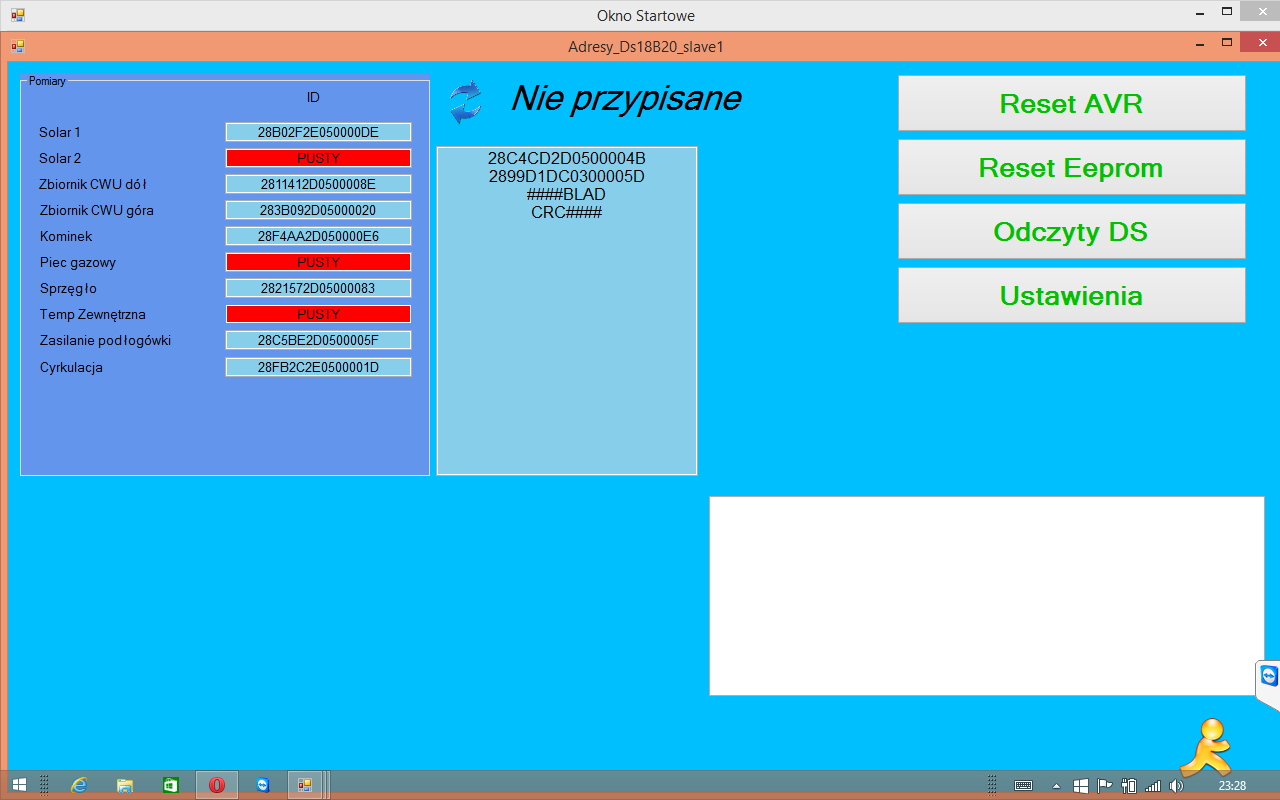Click the taskbar clock showing 23:28
This screenshot has height=800, width=1280.
pos(1232,785)
